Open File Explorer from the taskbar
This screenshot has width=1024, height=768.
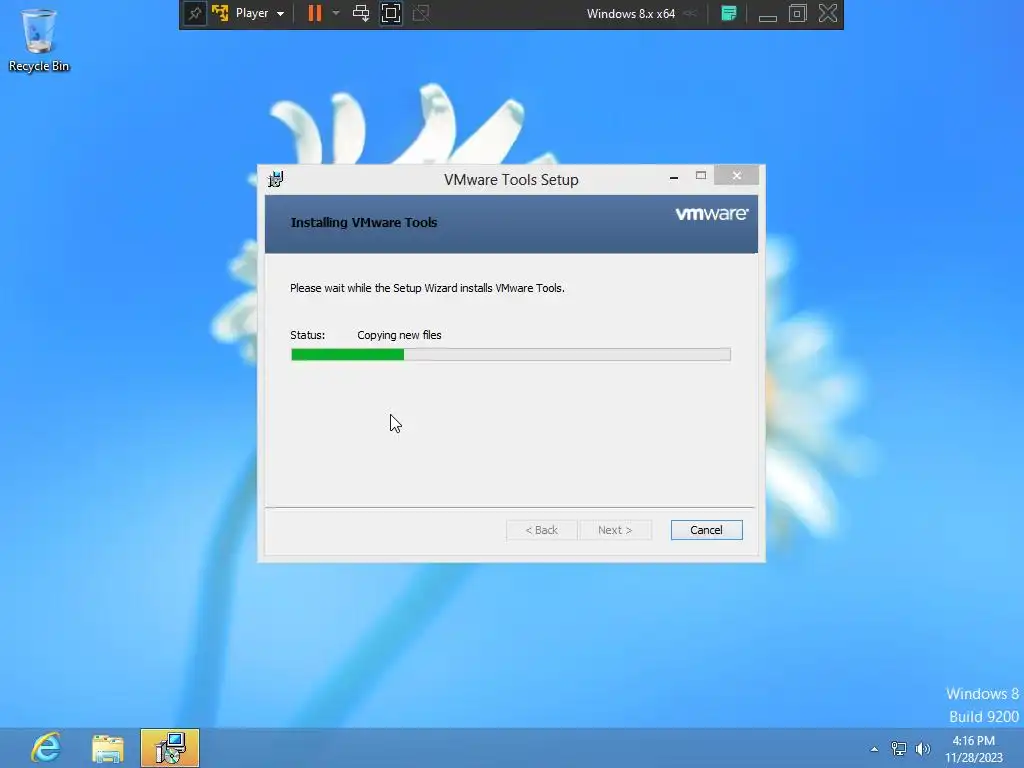click(108, 748)
